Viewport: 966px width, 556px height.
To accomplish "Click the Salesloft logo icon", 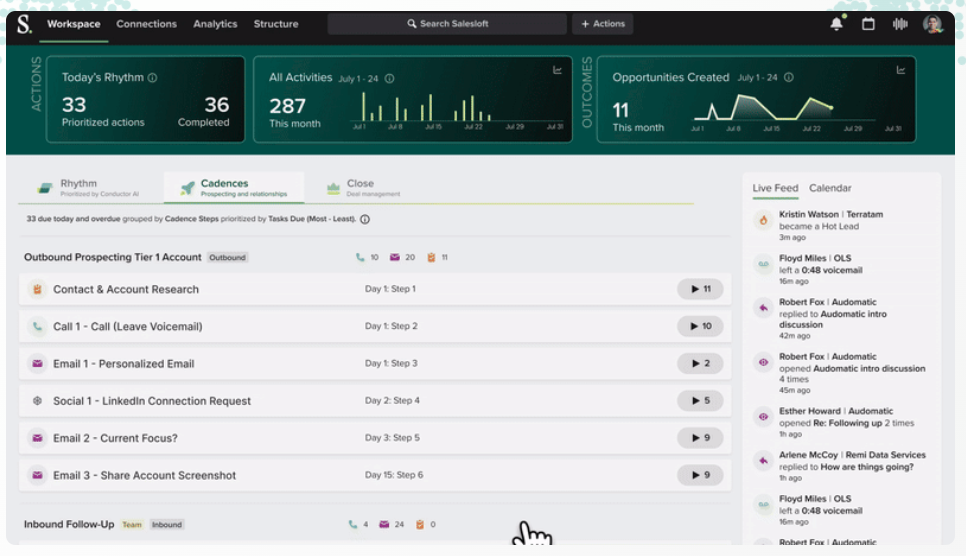I will click(x=24, y=24).
